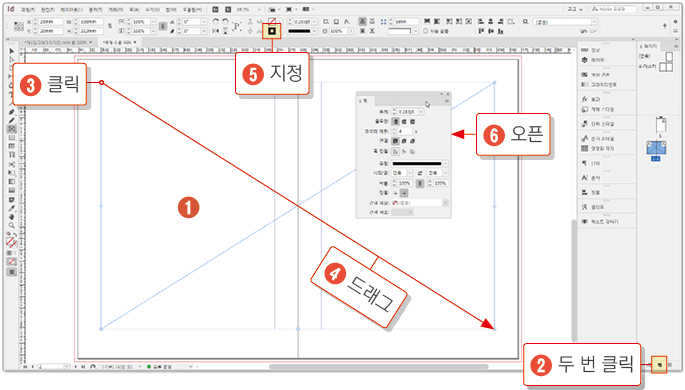685x390 pixels.
Task: Click the X position field
Action: click(51, 21)
